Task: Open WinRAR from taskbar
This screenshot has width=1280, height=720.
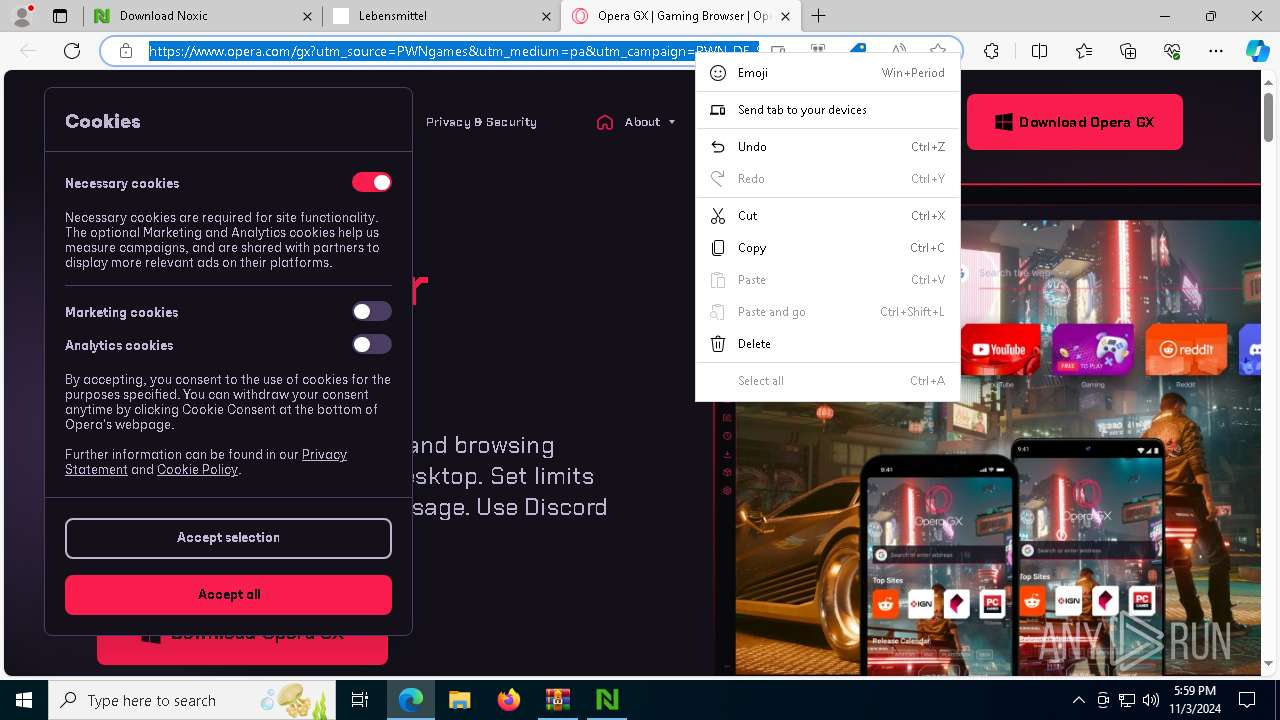Action: (557, 700)
